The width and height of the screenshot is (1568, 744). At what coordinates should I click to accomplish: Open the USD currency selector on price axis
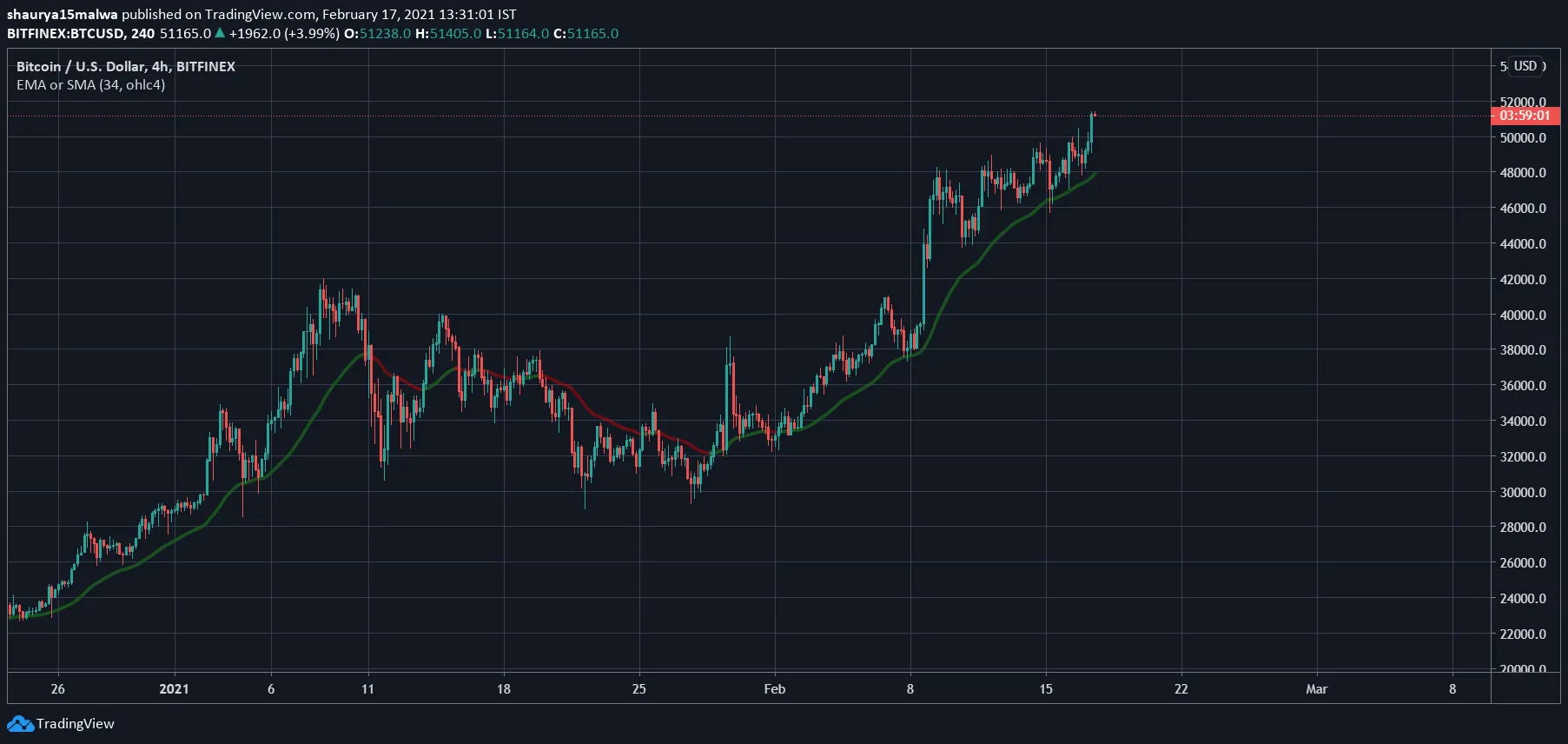[1526, 66]
